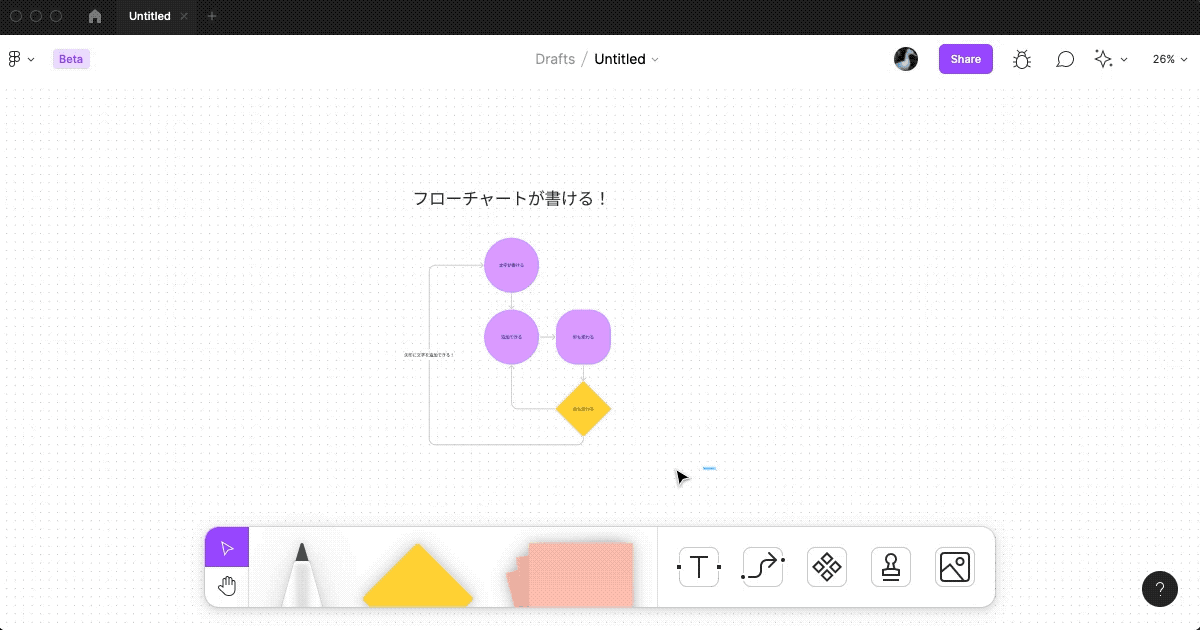Toggle the selection arrow tool
Screen dimensions: 1200x630
tap(227, 547)
